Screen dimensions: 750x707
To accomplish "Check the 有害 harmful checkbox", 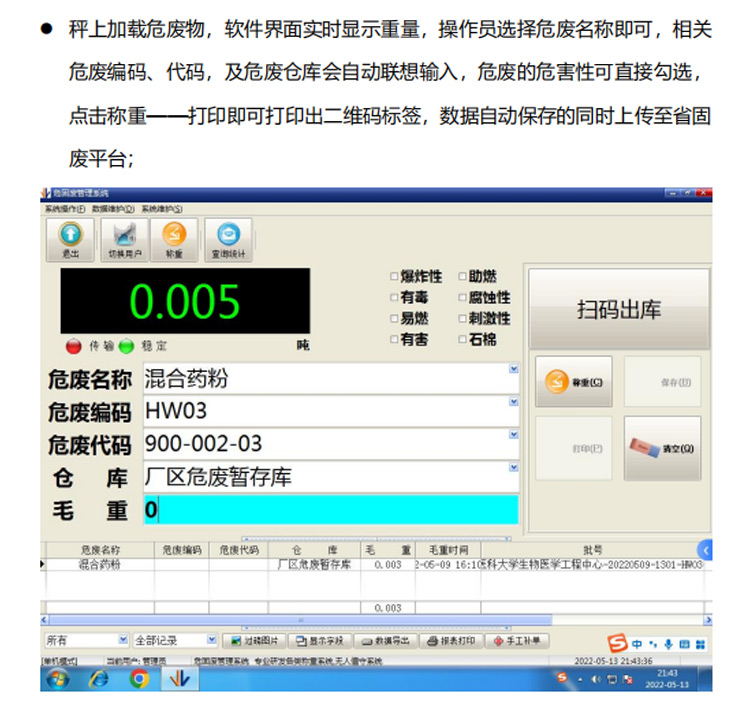I will (394, 339).
